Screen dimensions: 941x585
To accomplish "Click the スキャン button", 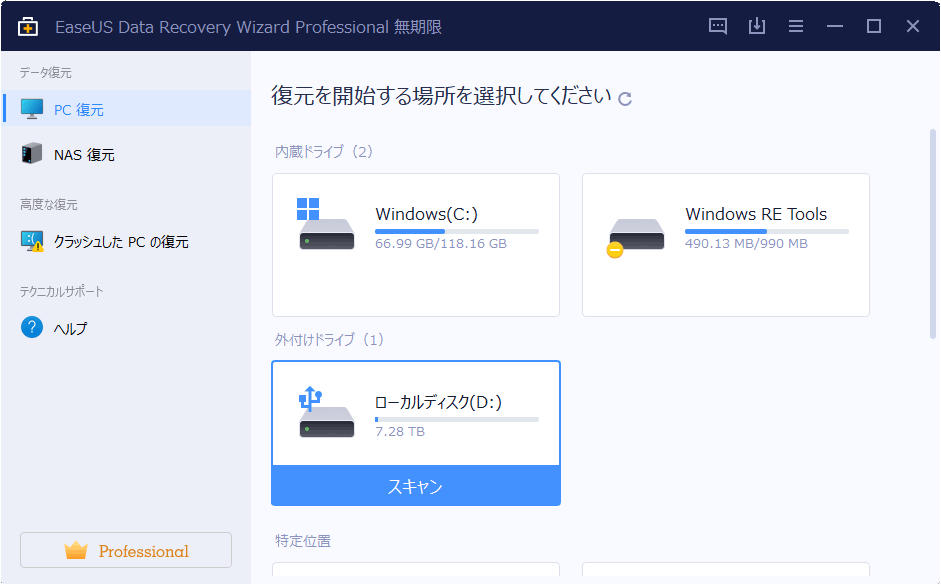I will (416, 485).
